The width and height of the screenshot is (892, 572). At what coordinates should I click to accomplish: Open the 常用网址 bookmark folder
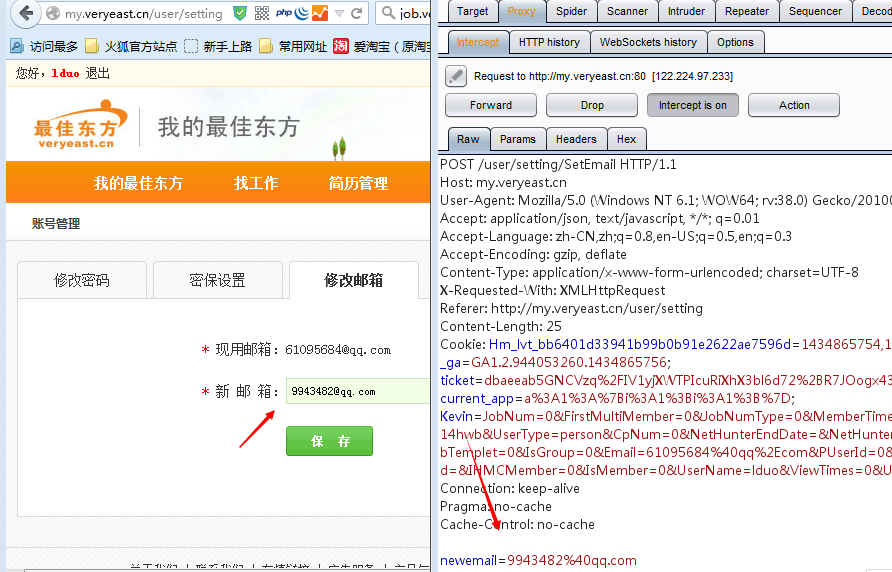point(293,46)
